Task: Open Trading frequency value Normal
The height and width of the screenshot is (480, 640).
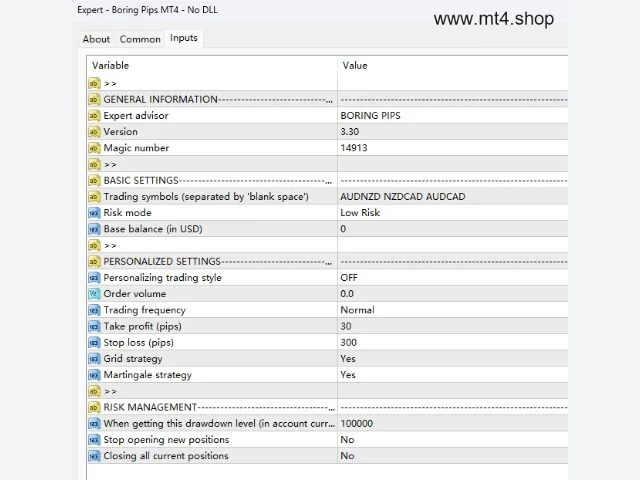Action: pyautogui.click(x=357, y=310)
